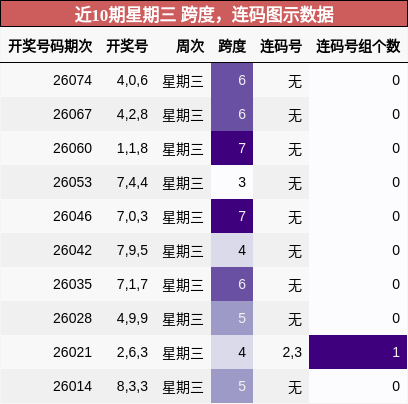Viewport: 408px width, 404px height.
Task: Select the 连码号 column header
Action: click(281, 46)
